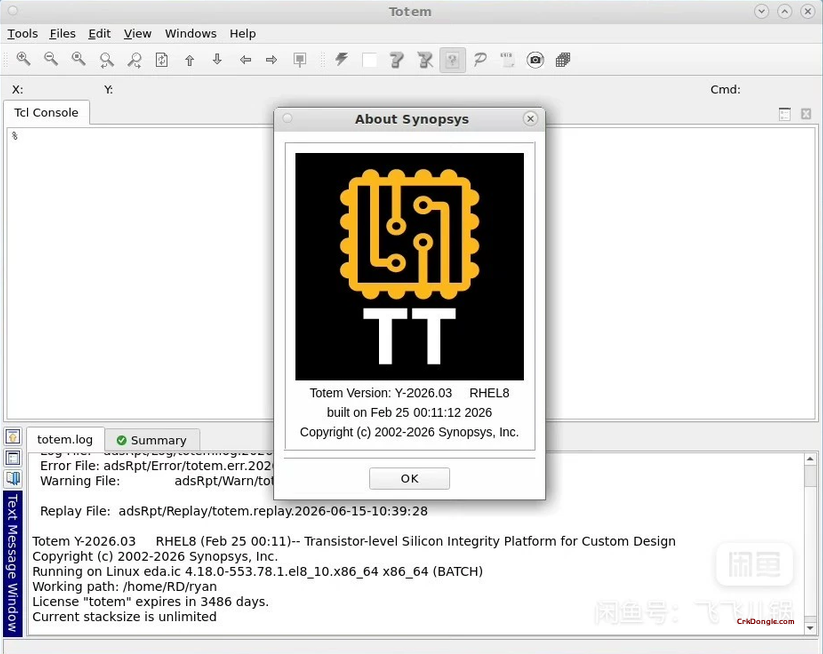
Task: Select the Tcl Console tab
Action: pos(46,113)
